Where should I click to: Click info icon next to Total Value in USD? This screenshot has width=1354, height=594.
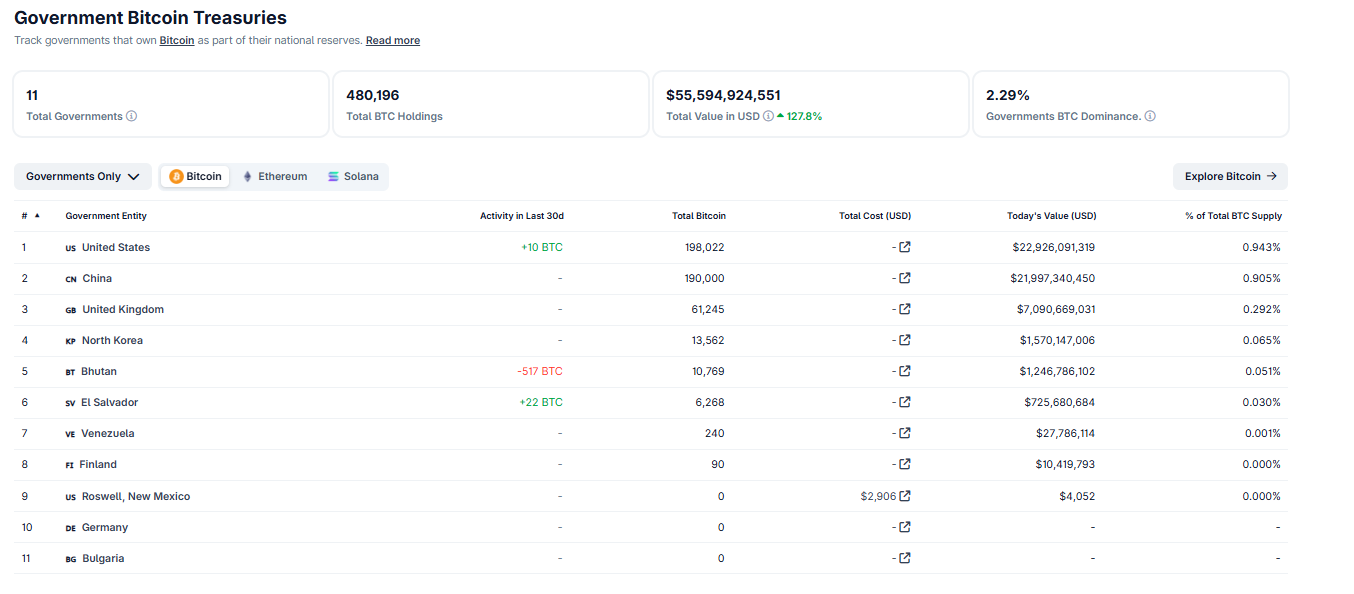(768, 116)
